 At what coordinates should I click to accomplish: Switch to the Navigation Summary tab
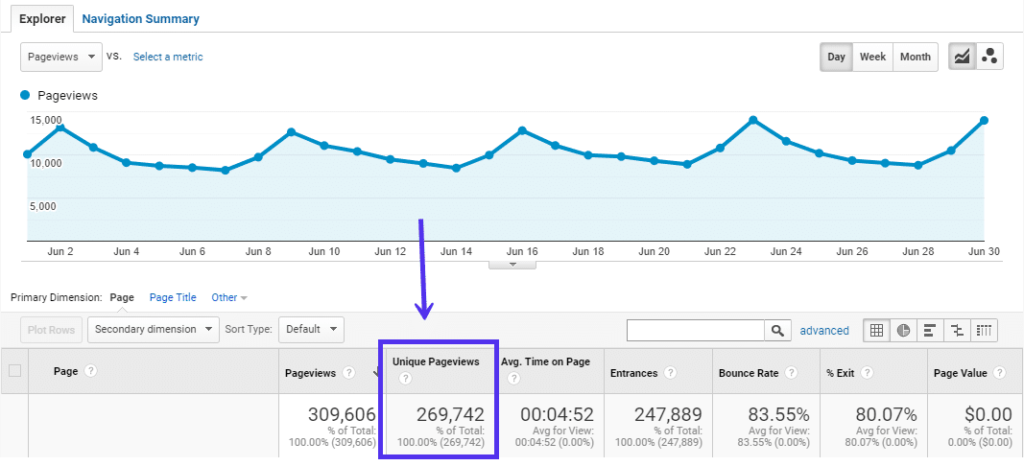[140, 19]
